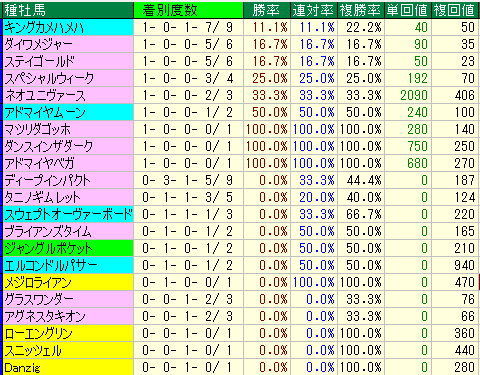Screen dimensions: 480x375
Task: Select the タニノギムレット sire name
Action: coord(42,197)
